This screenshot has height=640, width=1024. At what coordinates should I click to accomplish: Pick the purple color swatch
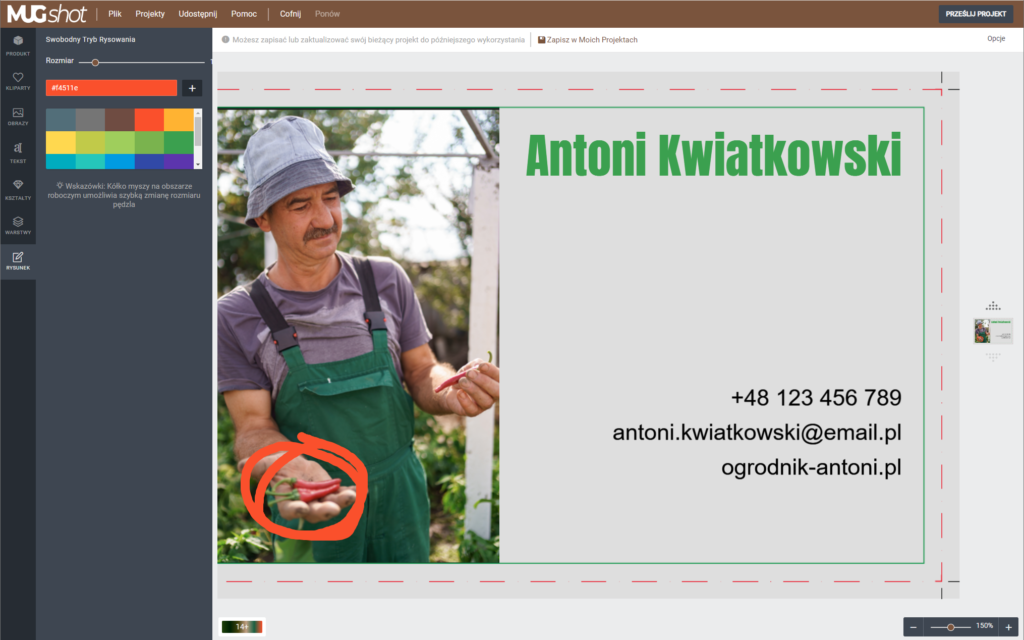pyautogui.click(x=178, y=161)
